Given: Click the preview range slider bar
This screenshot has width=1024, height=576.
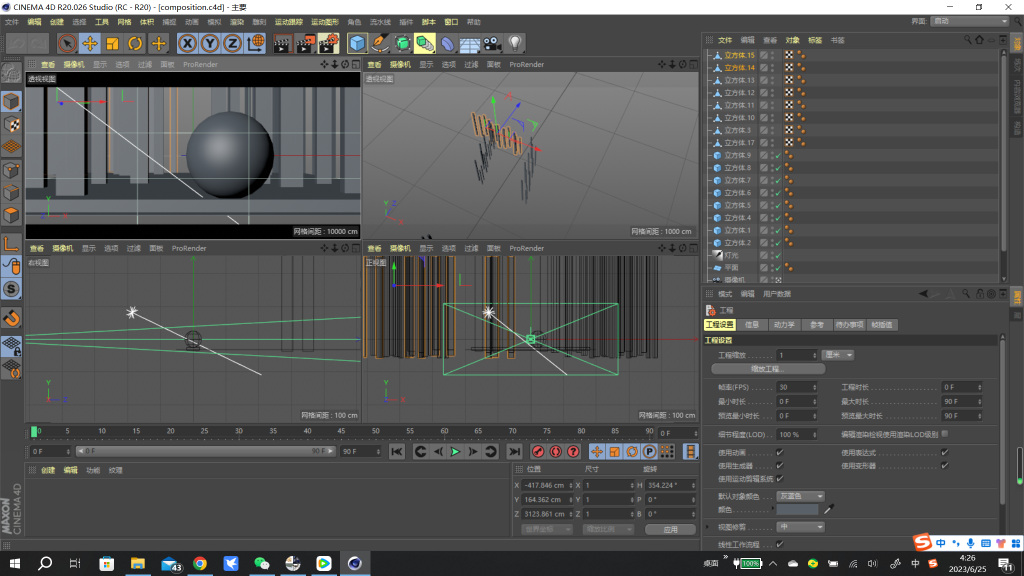Looking at the screenshot, I should coord(206,451).
